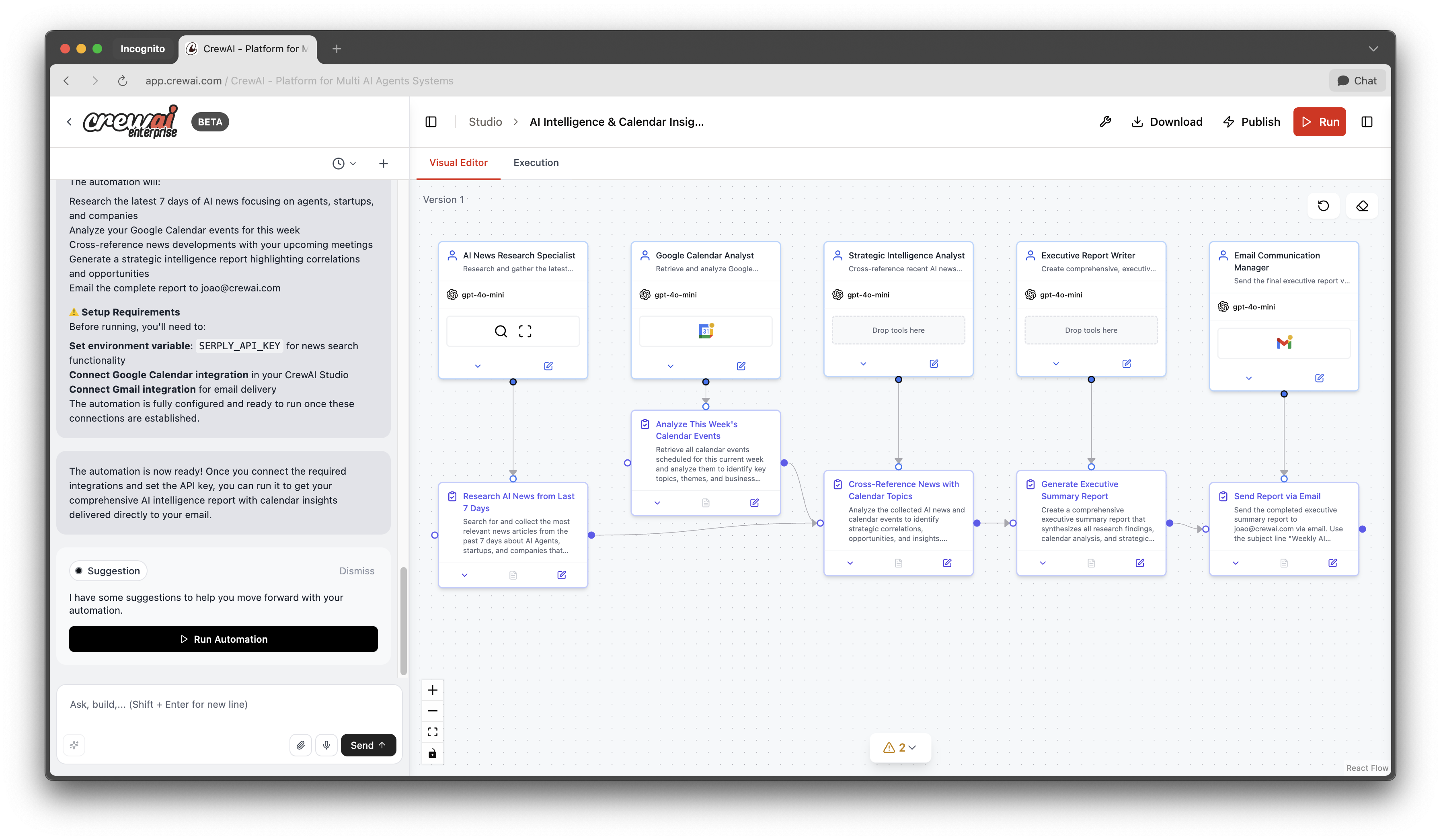The width and height of the screenshot is (1441, 840).
Task: Attach a file with paperclip icon
Action: [x=300, y=745]
